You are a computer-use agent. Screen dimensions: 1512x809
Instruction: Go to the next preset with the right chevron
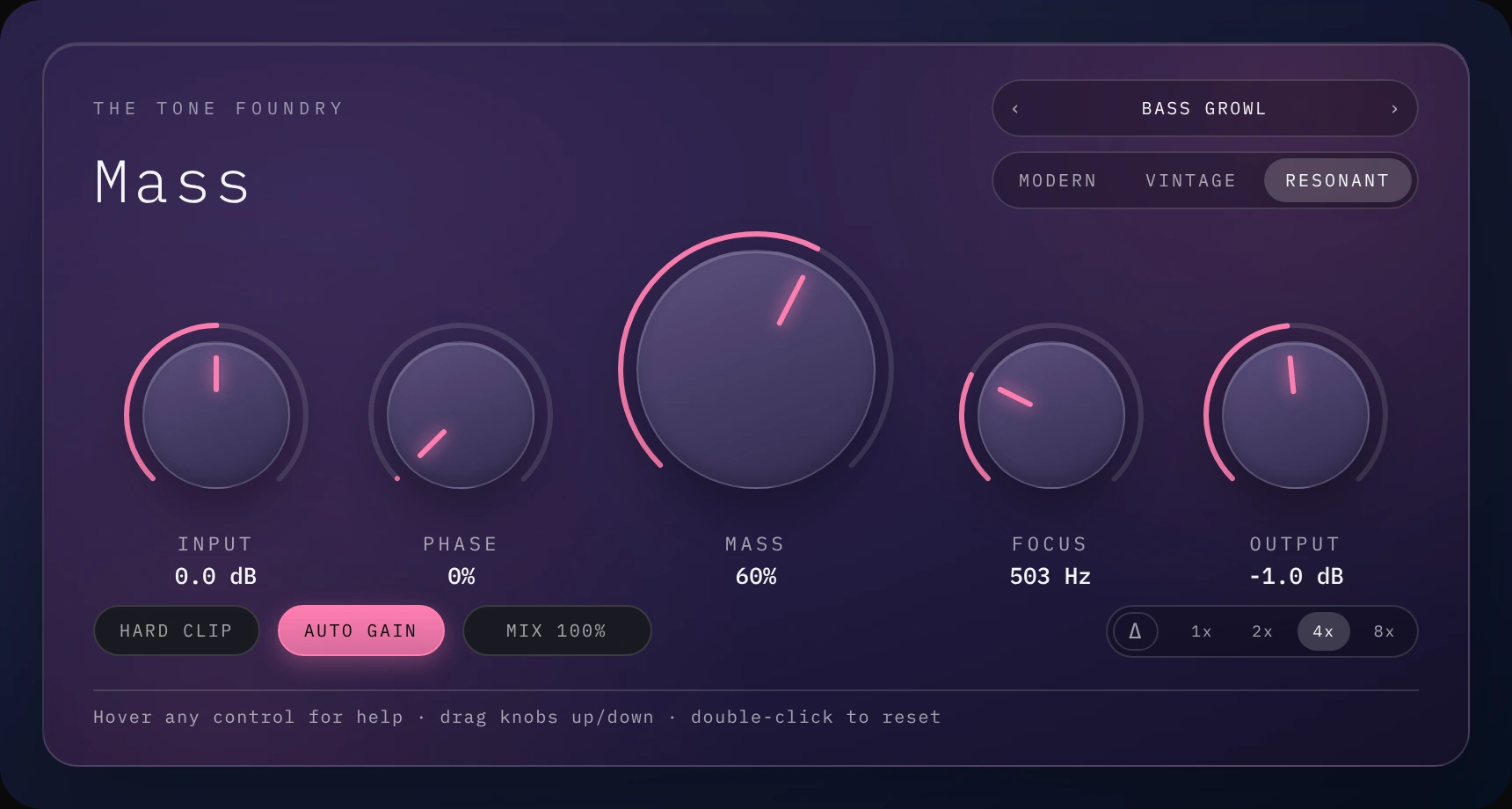click(x=1394, y=109)
